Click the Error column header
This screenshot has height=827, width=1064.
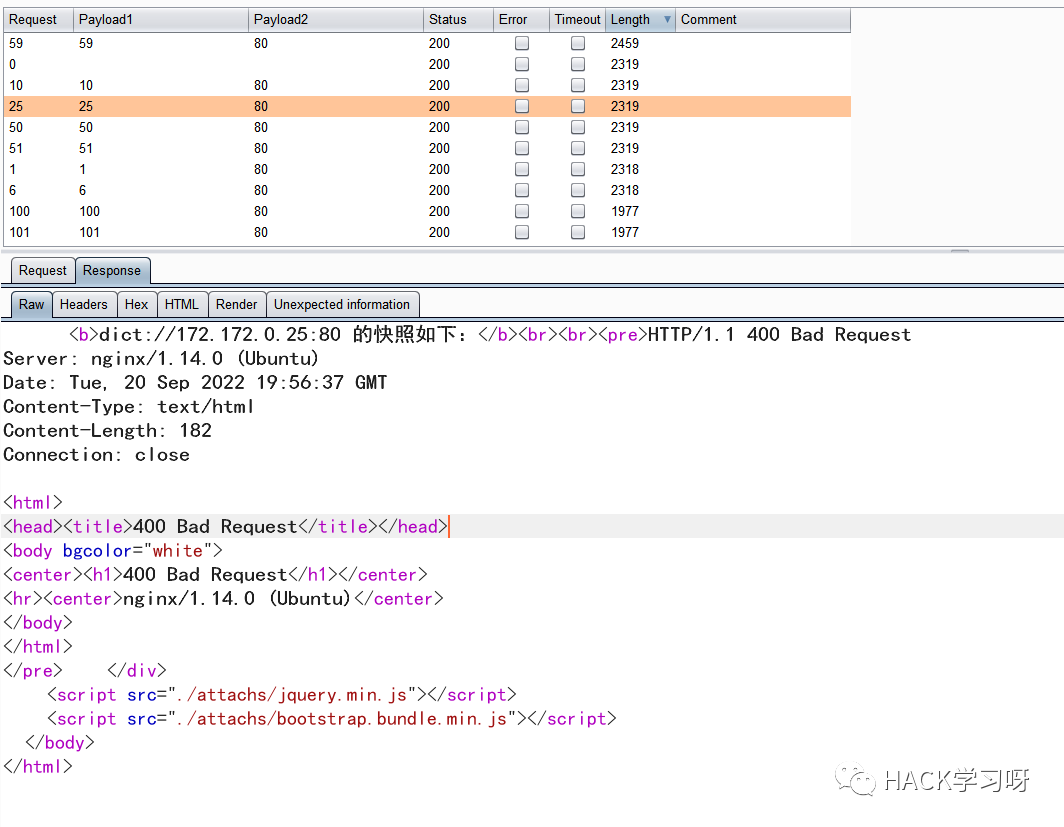point(521,20)
